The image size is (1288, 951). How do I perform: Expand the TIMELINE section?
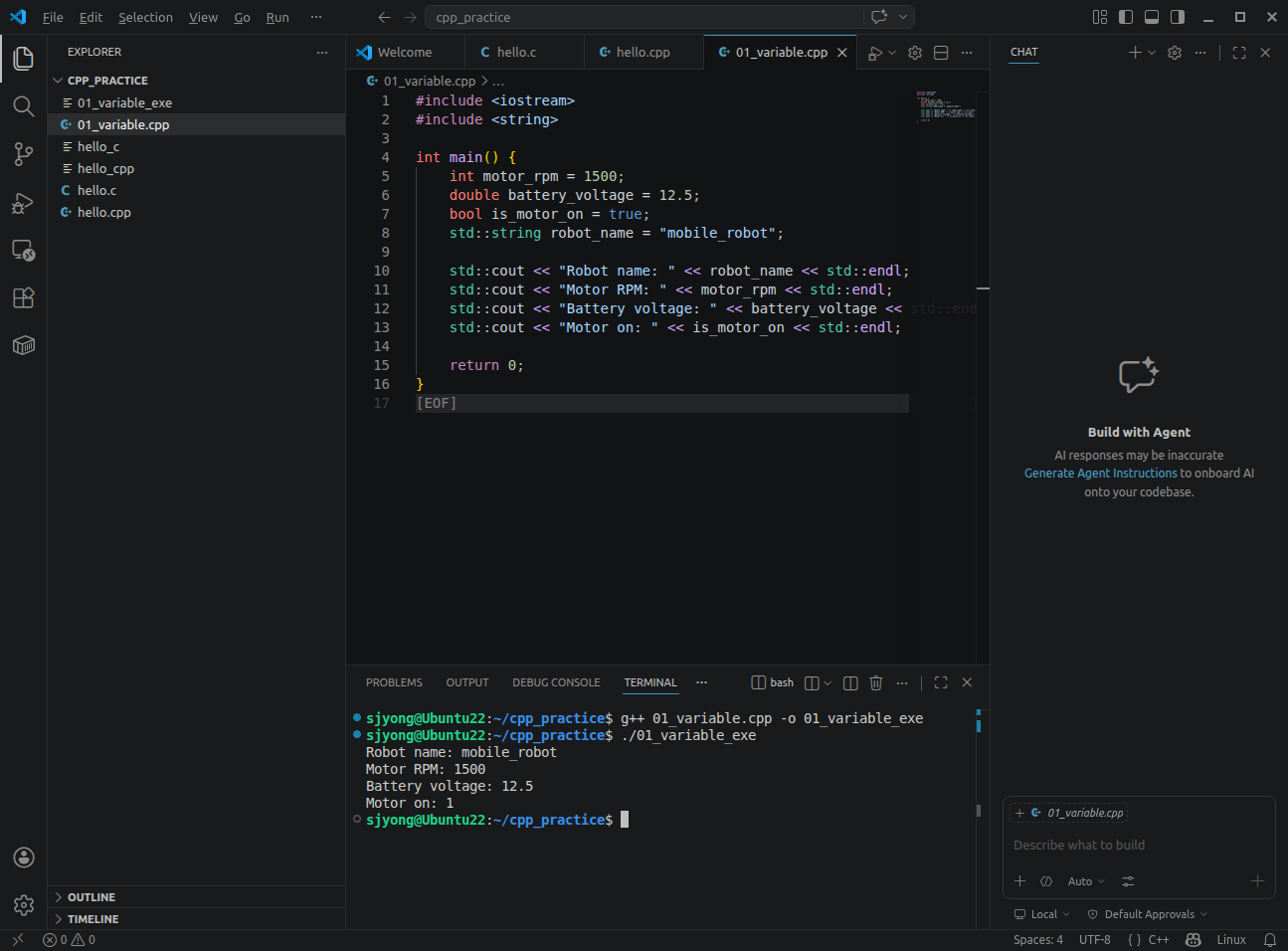tap(198, 919)
